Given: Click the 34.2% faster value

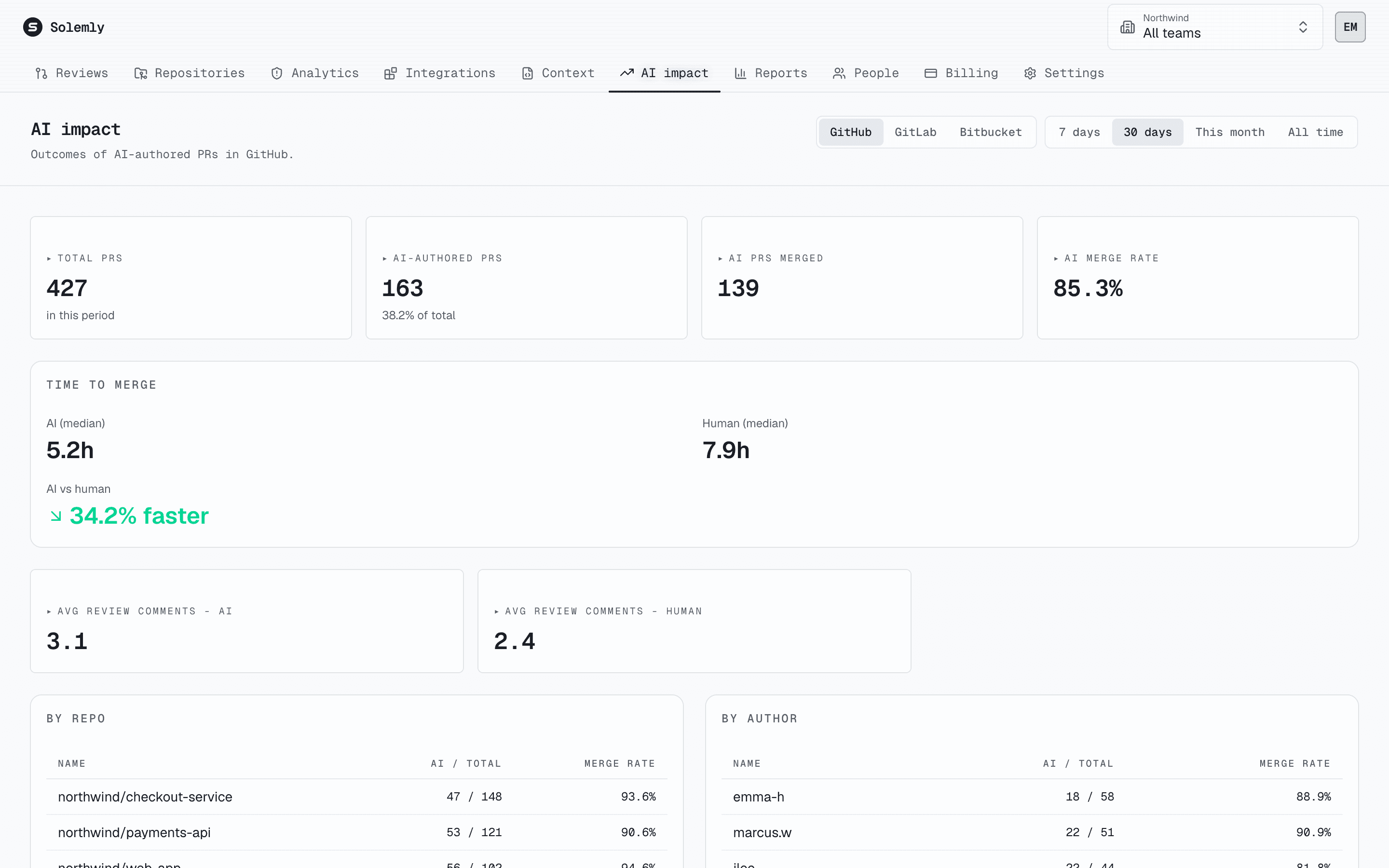Looking at the screenshot, I should [x=139, y=515].
